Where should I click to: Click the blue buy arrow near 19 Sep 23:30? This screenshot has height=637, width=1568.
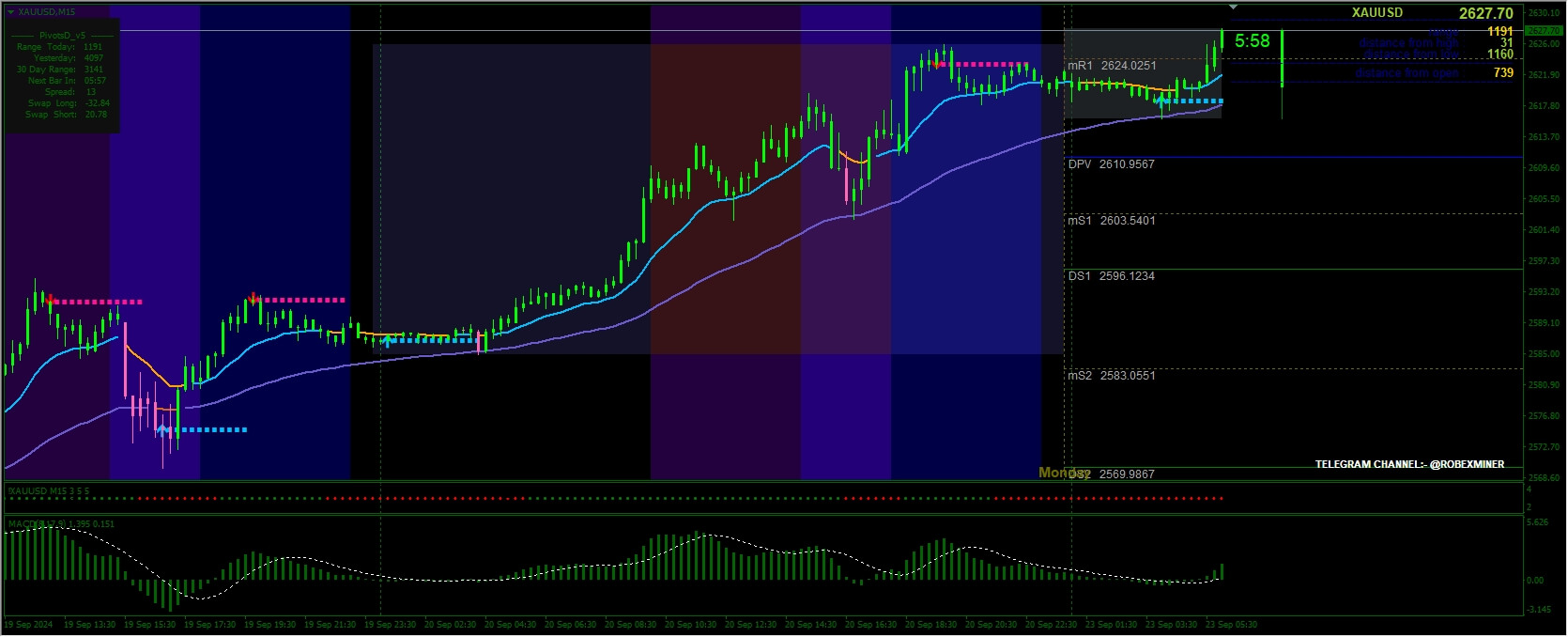pos(387,341)
